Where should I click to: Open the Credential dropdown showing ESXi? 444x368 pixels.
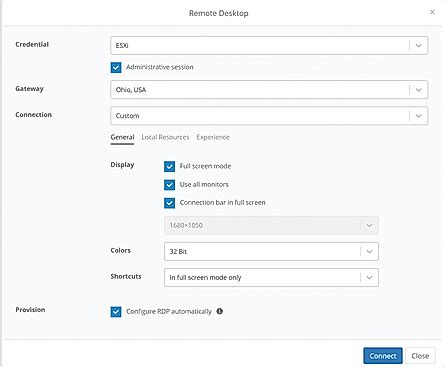(269, 46)
